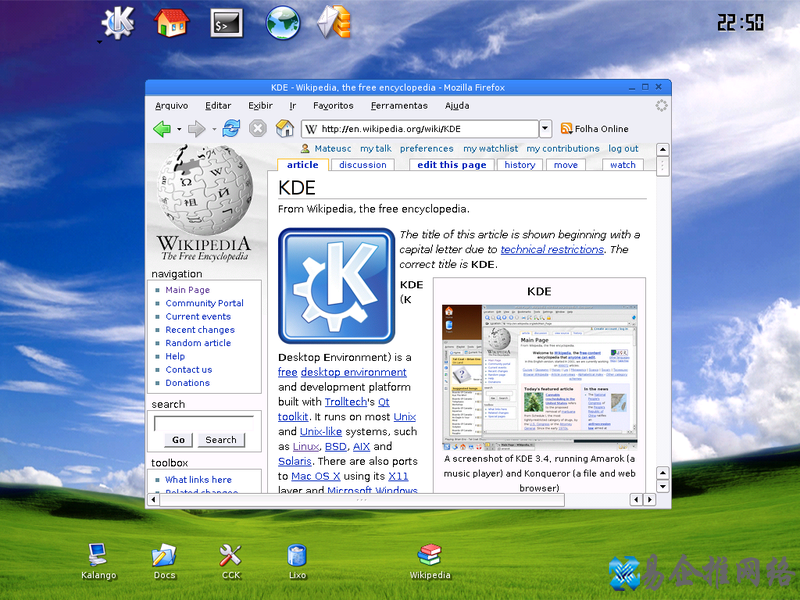800x600 pixels.
Task: Follow the Trolltech link
Action: tap(346, 402)
